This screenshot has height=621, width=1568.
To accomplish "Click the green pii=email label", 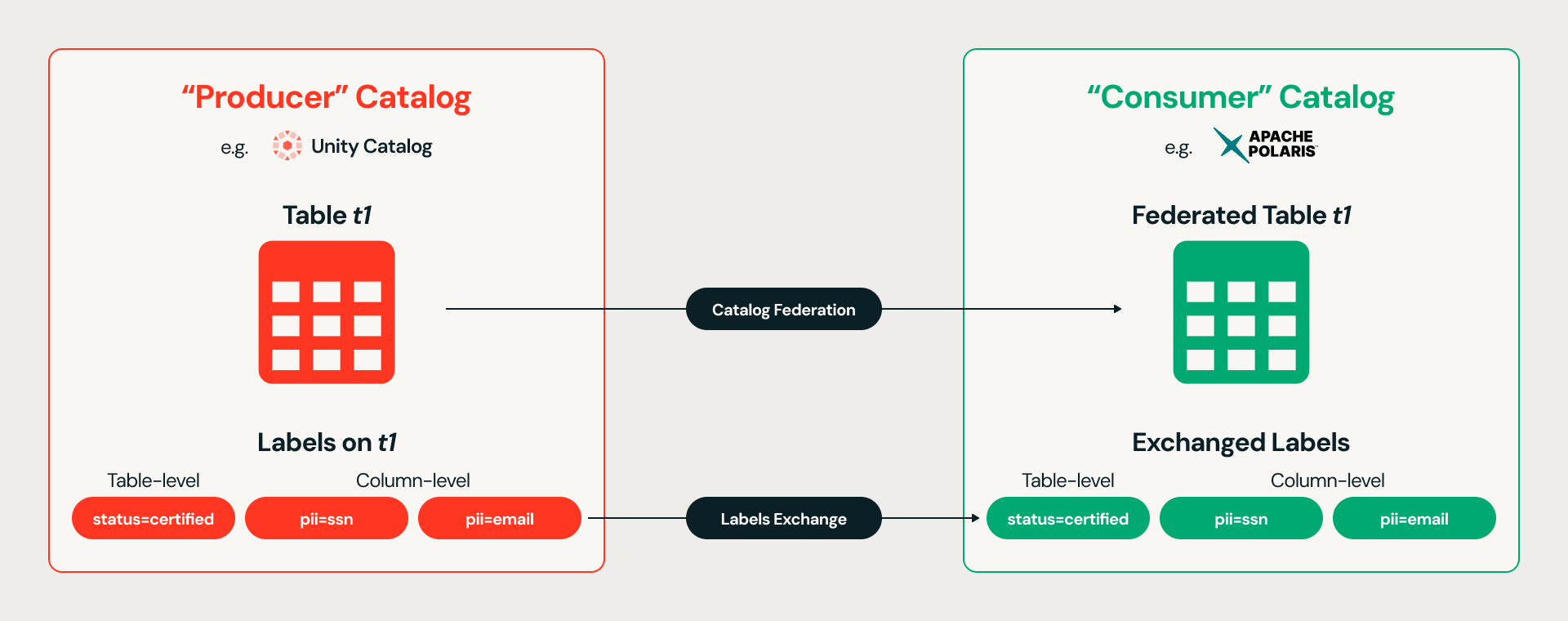I will (x=1414, y=518).
